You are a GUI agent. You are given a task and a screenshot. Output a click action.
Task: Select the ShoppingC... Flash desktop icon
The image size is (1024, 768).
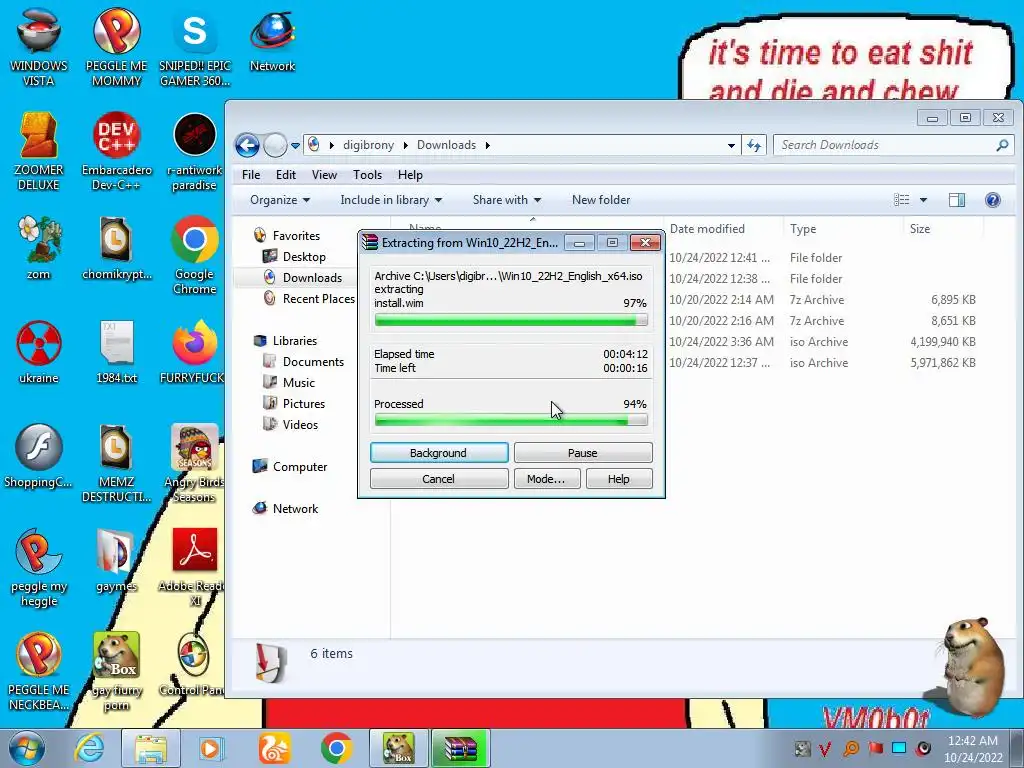point(39,456)
